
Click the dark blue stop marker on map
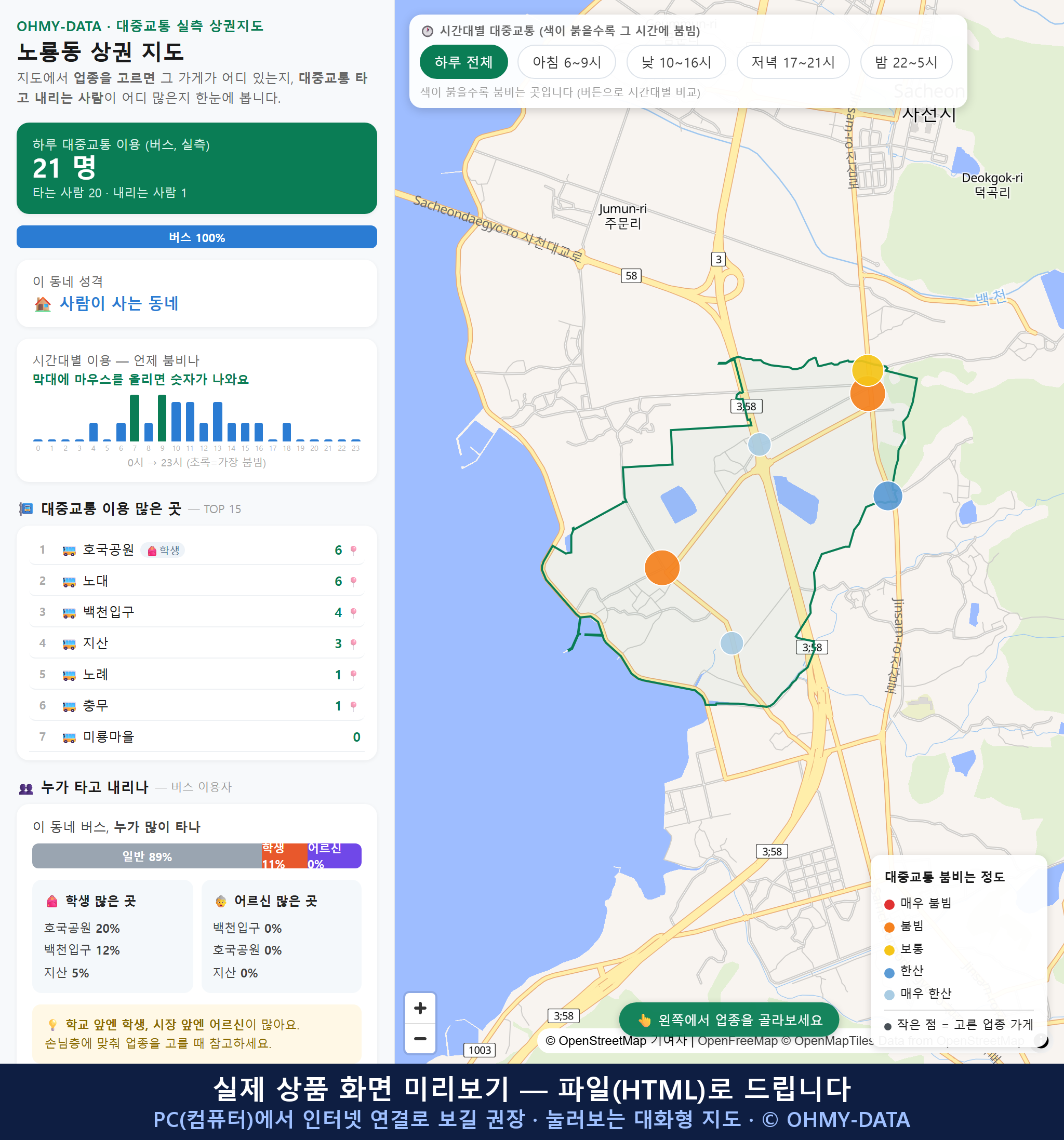pos(887,495)
